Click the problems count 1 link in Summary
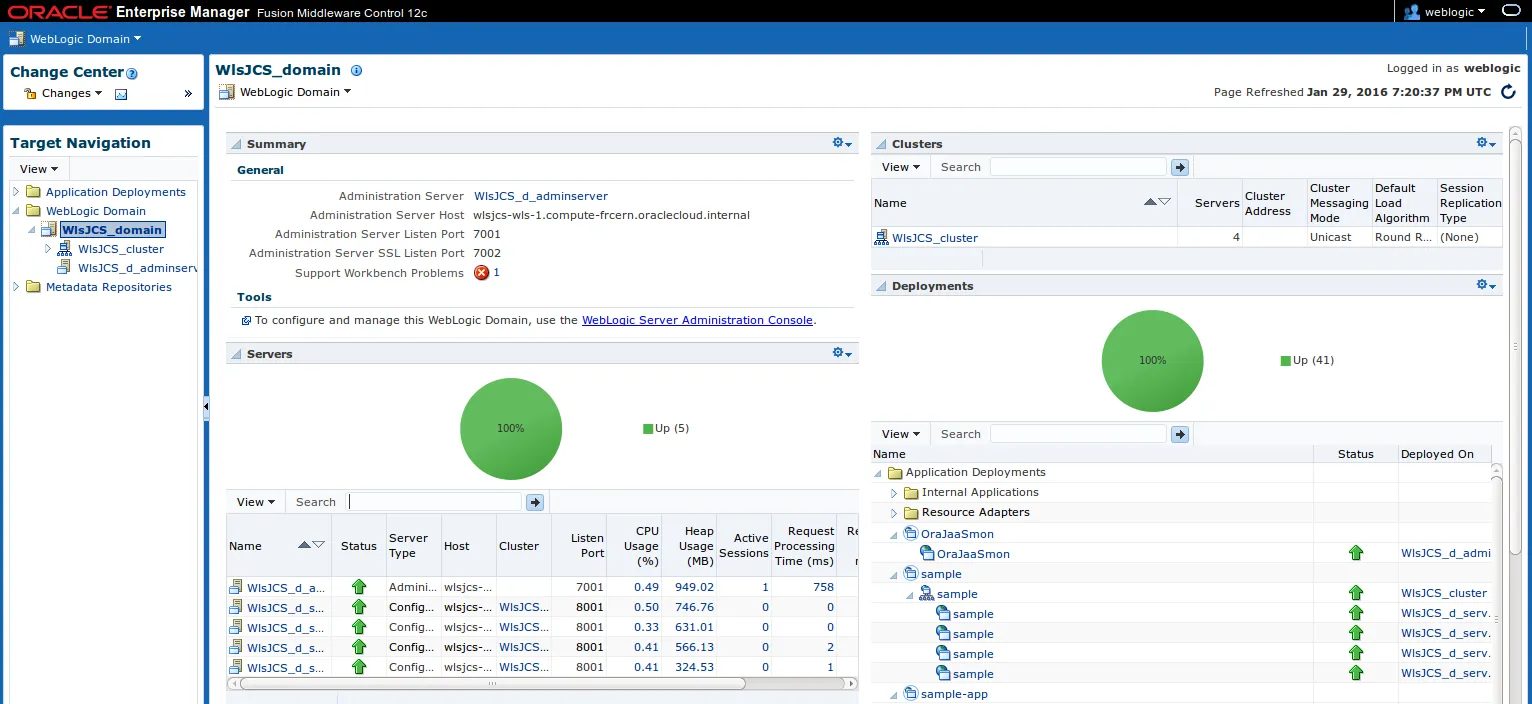Screen dimensions: 1532x704 [497, 273]
